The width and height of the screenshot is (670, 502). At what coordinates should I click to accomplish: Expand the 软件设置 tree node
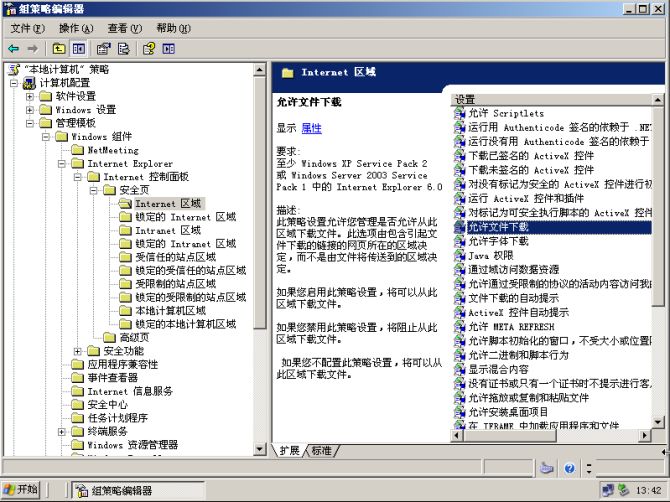point(30,97)
